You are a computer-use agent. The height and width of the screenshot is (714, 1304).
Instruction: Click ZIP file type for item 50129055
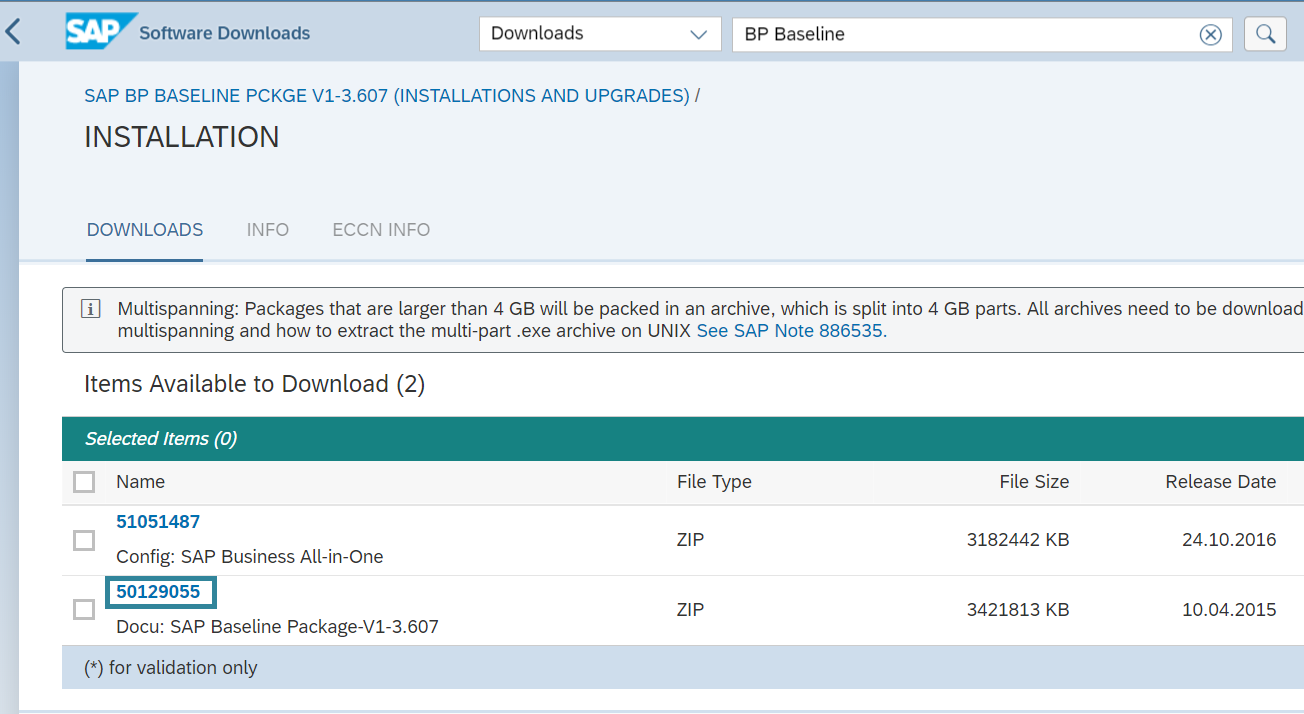pos(690,610)
